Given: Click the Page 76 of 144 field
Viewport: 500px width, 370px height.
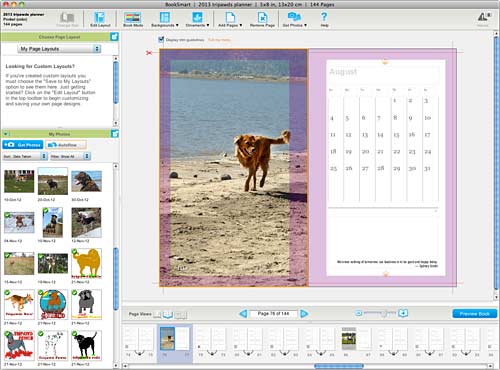Looking at the screenshot, I should pyautogui.click(x=274, y=313).
